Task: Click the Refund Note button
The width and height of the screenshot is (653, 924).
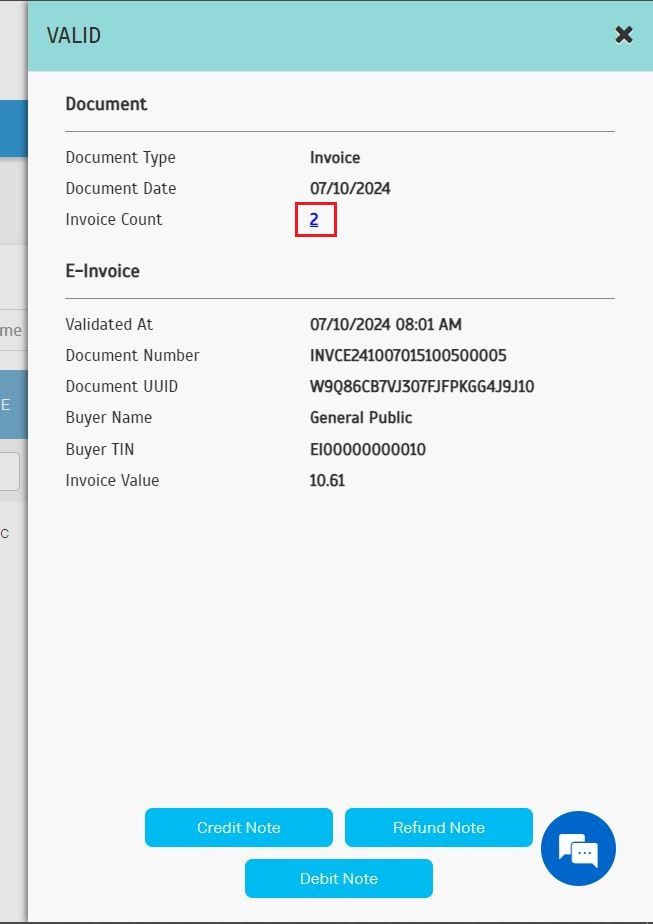Action: (x=438, y=828)
